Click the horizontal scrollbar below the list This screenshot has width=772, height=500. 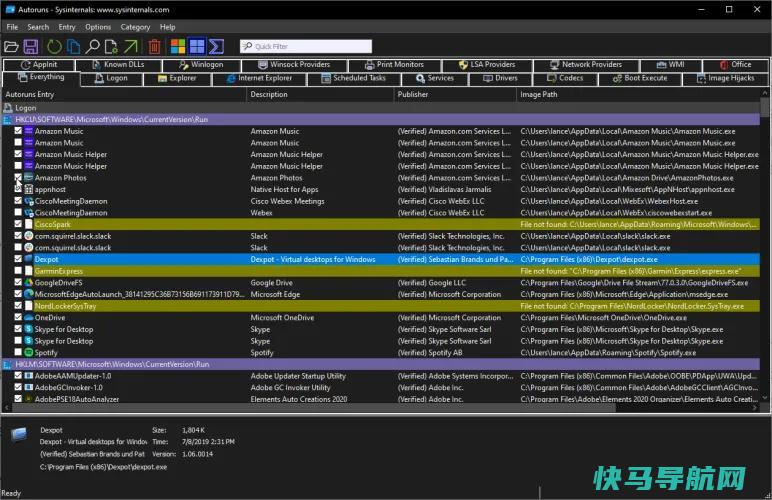tap(382, 407)
